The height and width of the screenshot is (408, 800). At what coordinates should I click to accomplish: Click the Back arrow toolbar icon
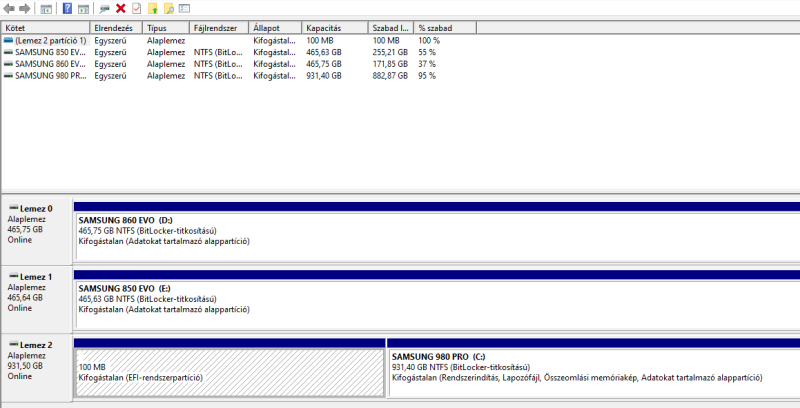[x=9, y=9]
